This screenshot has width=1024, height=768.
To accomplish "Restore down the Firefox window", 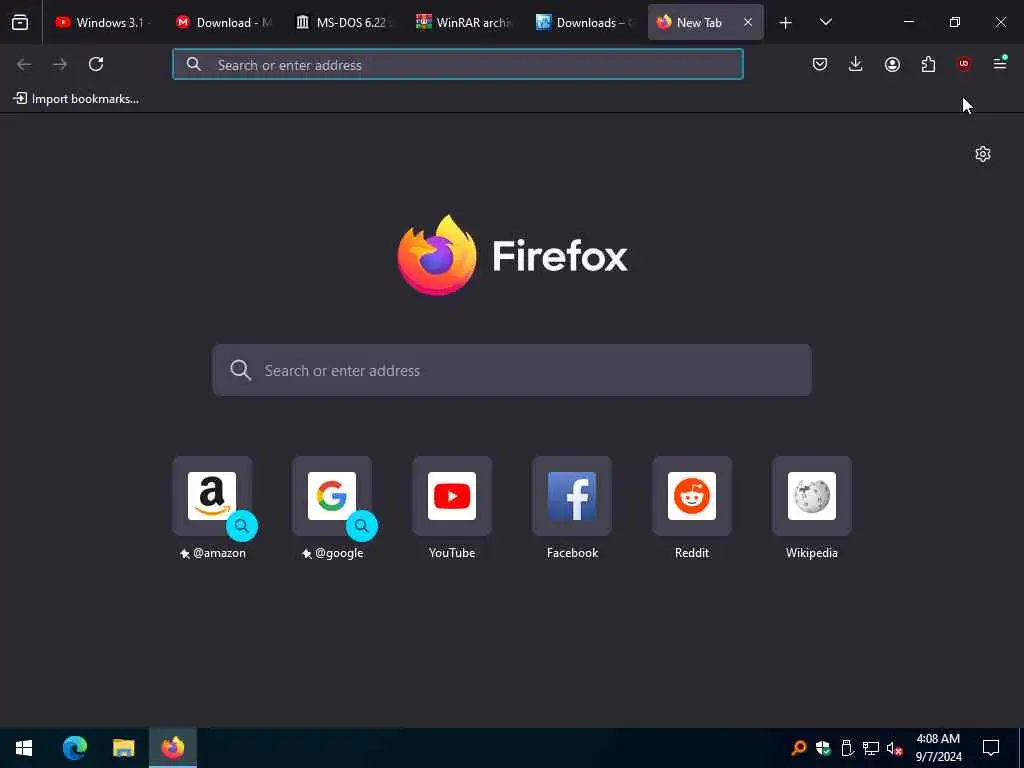I will coord(955,22).
